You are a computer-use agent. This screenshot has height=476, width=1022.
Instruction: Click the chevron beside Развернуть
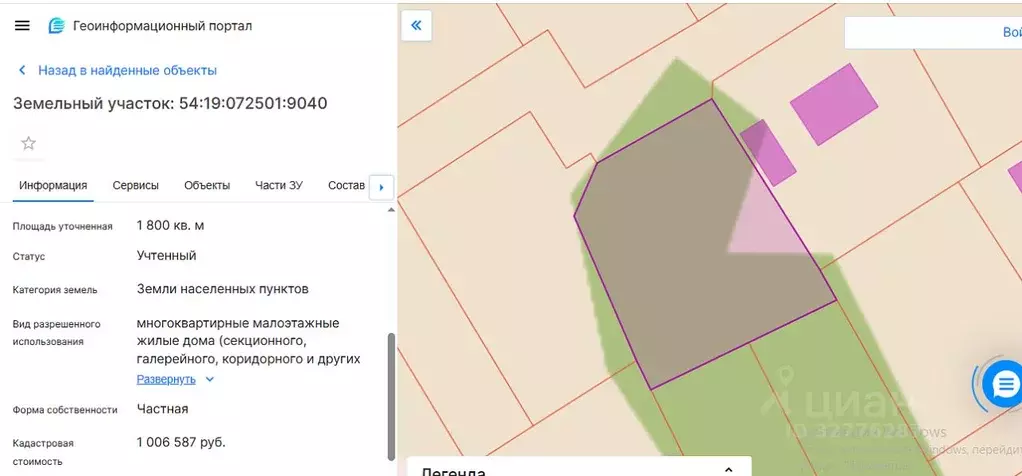click(209, 380)
